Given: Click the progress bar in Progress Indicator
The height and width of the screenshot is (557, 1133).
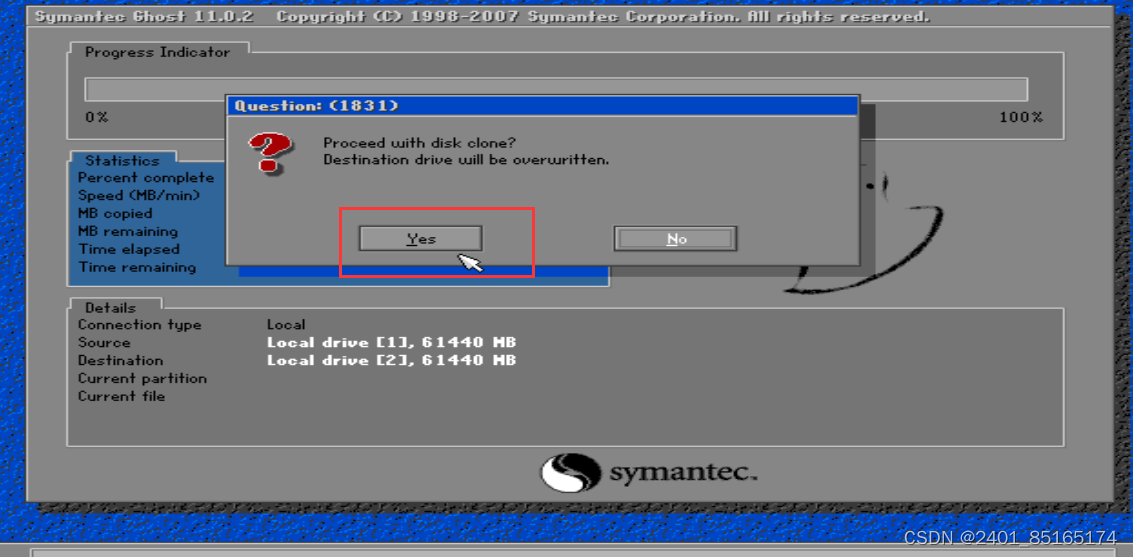Looking at the screenshot, I should point(556,90).
